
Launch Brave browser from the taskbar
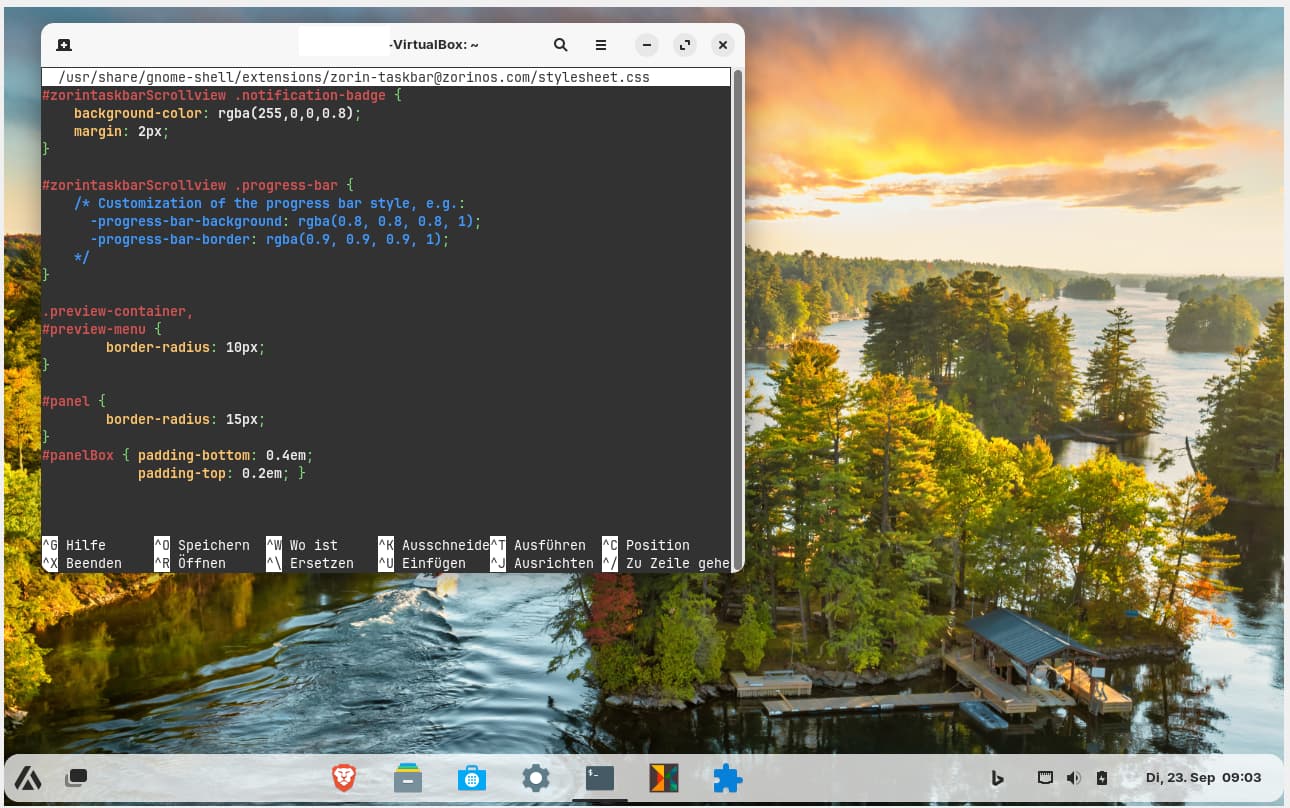(344, 777)
